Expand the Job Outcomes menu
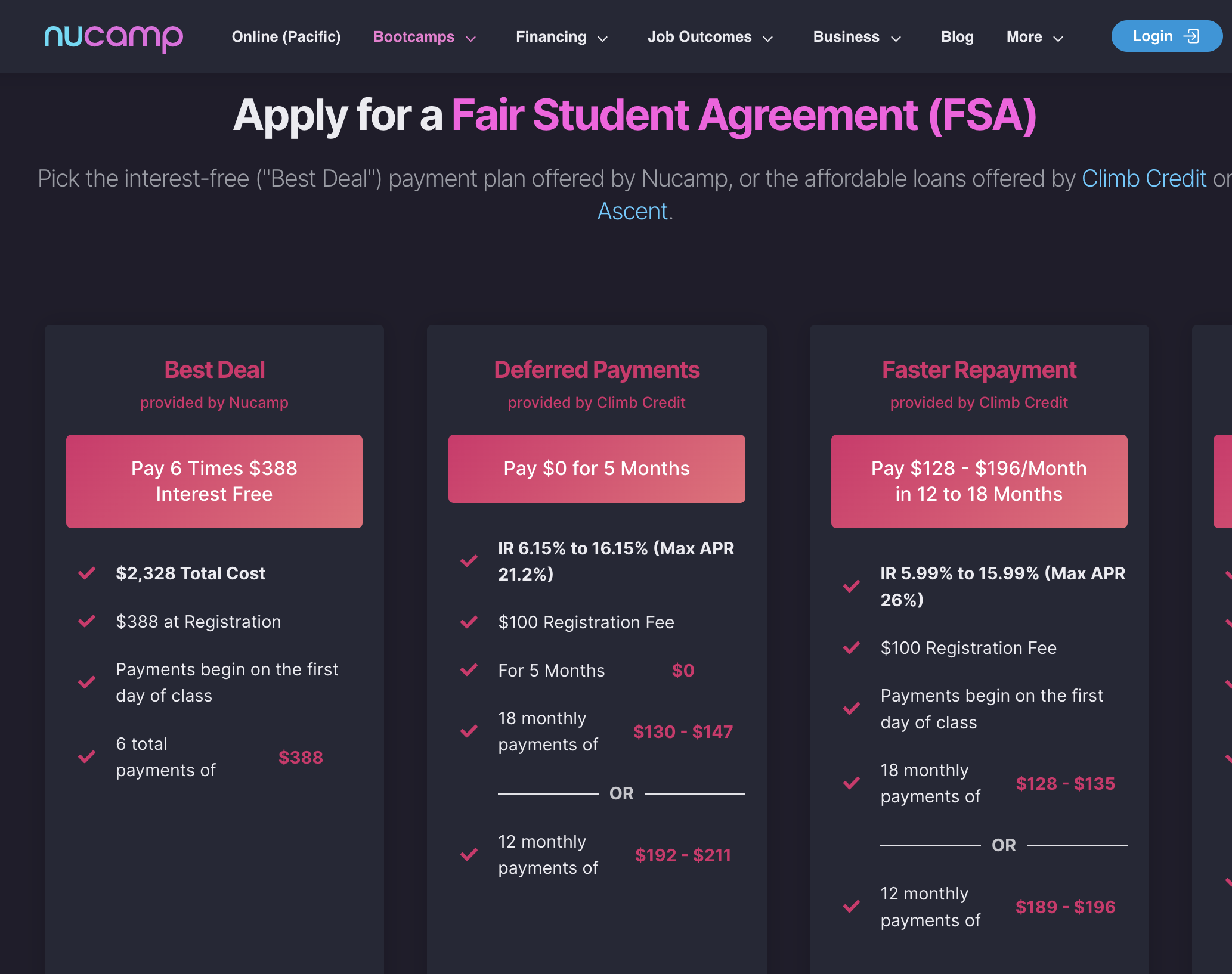The image size is (1232, 974). [710, 37]
